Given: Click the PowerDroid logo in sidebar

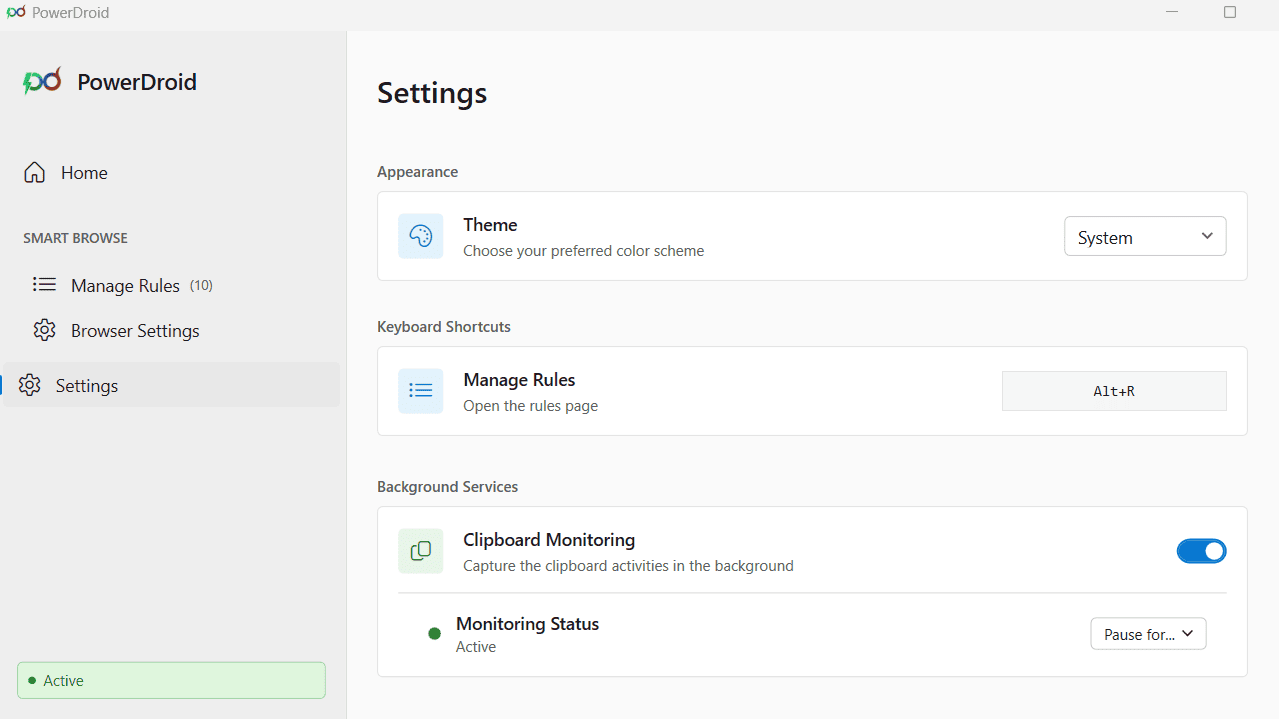Looking at the screenshot, I should pos(42,82).
